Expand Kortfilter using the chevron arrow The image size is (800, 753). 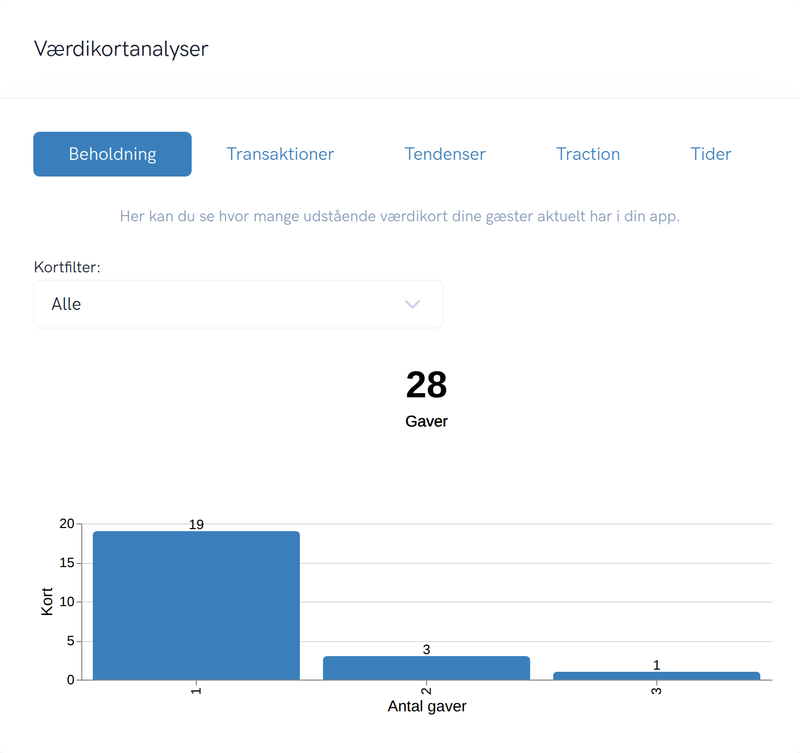[x=412, y=304]
